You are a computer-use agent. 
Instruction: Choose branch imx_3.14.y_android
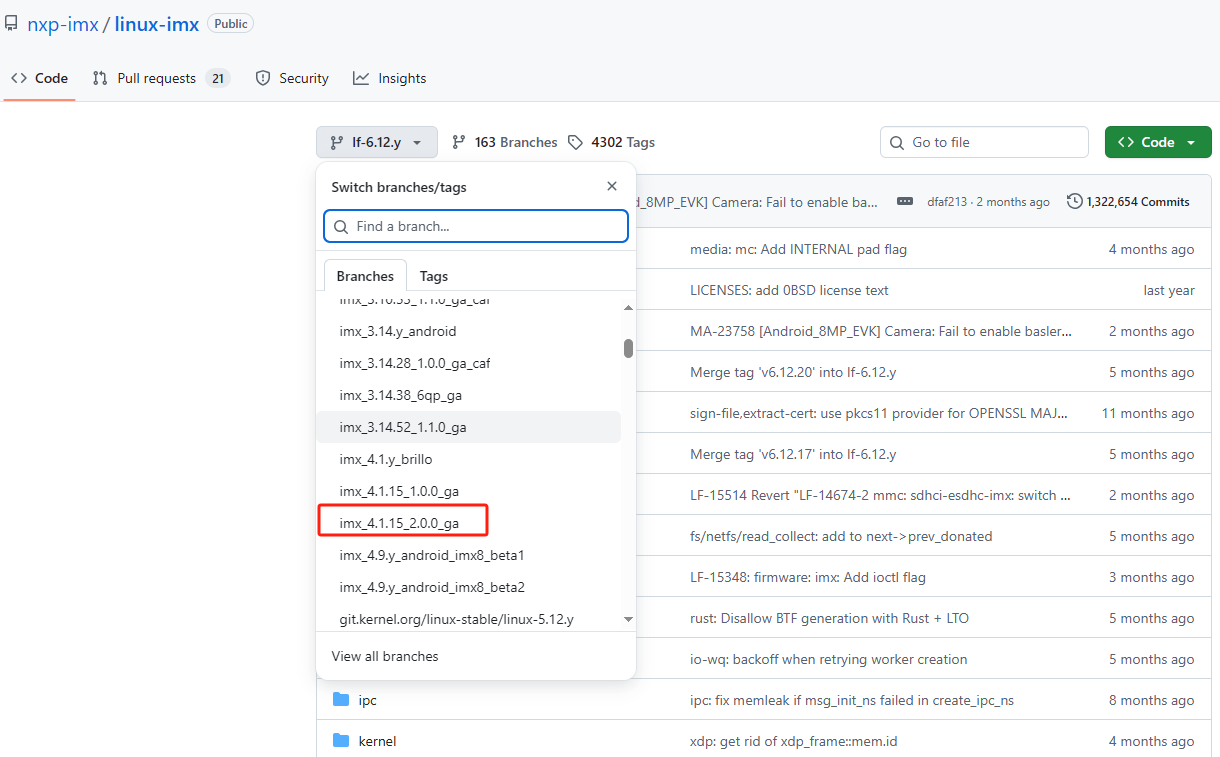[x=468, y=331]
